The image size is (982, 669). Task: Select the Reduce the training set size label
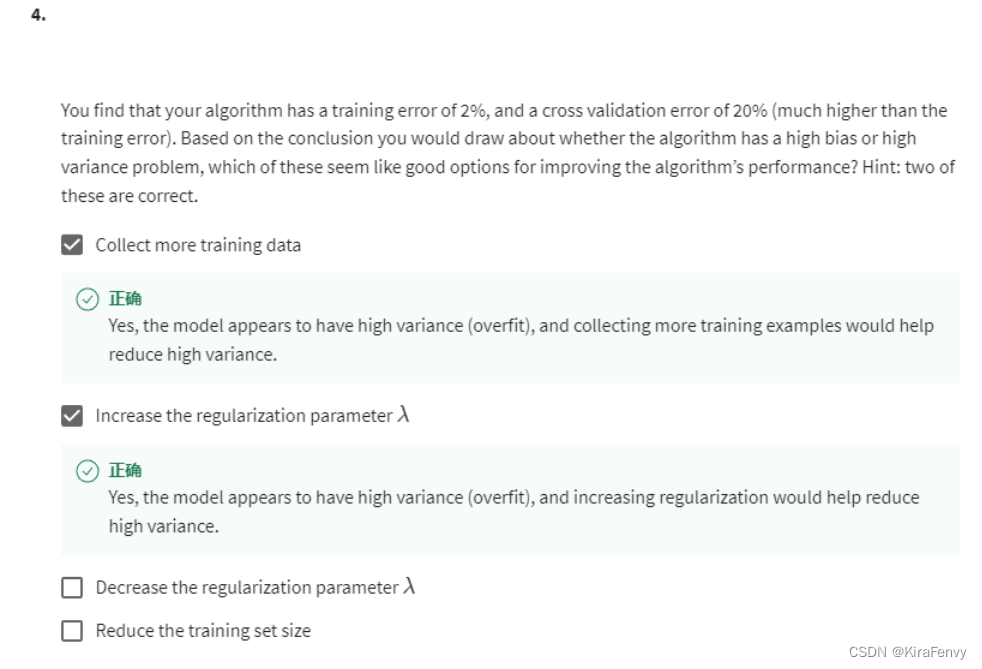click(203, 631)
